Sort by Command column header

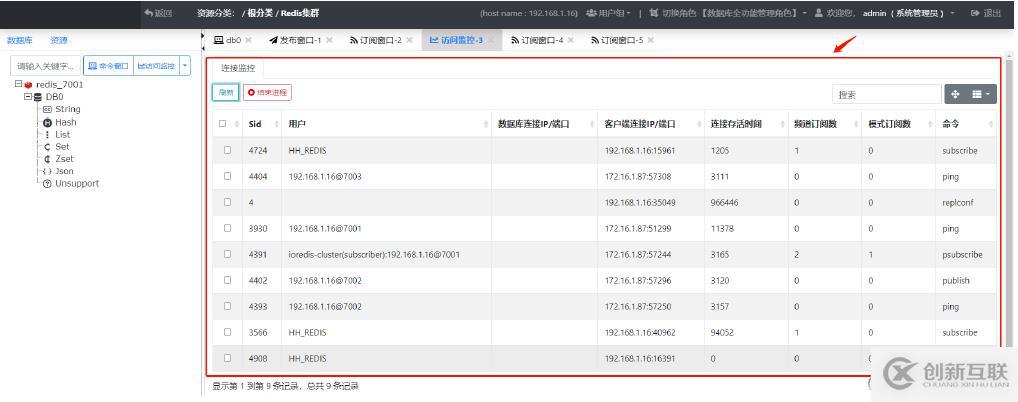(965, 123)
